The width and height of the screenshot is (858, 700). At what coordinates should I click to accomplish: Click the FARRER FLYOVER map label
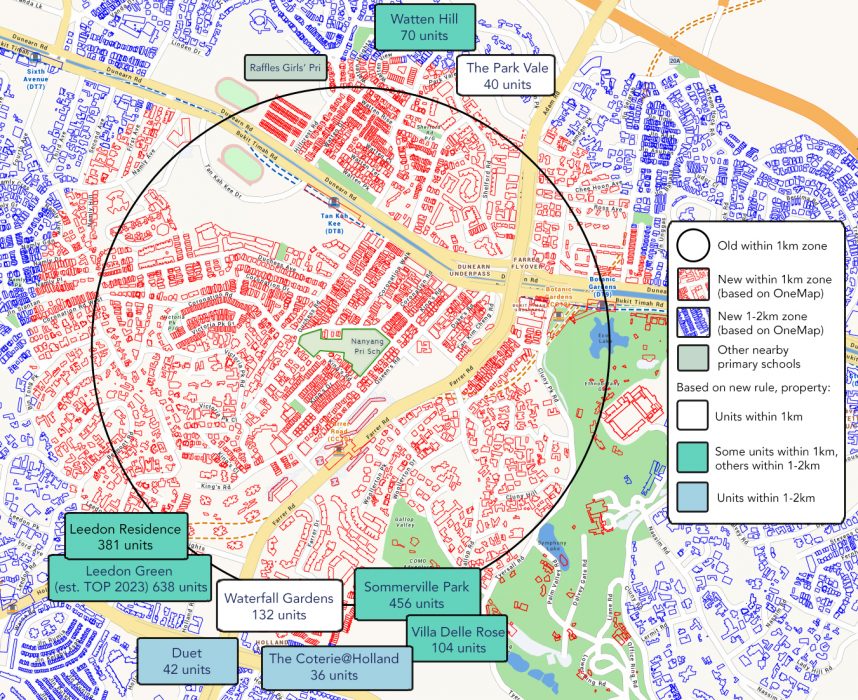[x=526, y=263]
